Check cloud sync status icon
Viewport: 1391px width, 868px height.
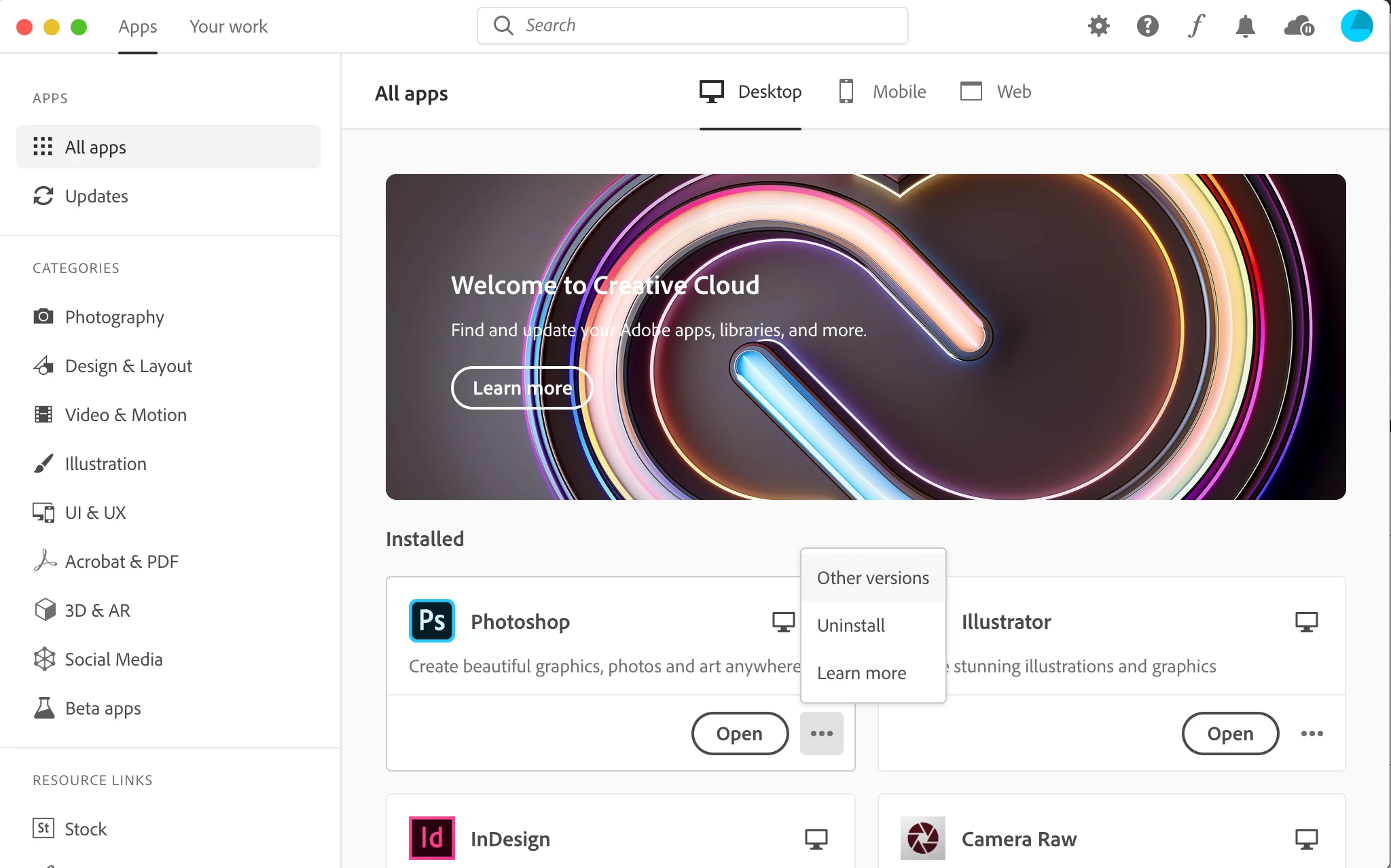point(1299,26)
